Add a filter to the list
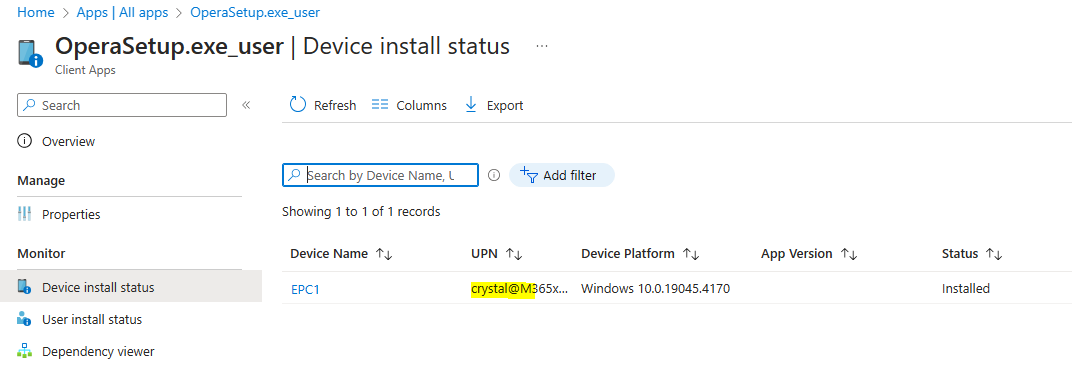Viewport: 1072px width, 371px height. click(x=561, y=176)
